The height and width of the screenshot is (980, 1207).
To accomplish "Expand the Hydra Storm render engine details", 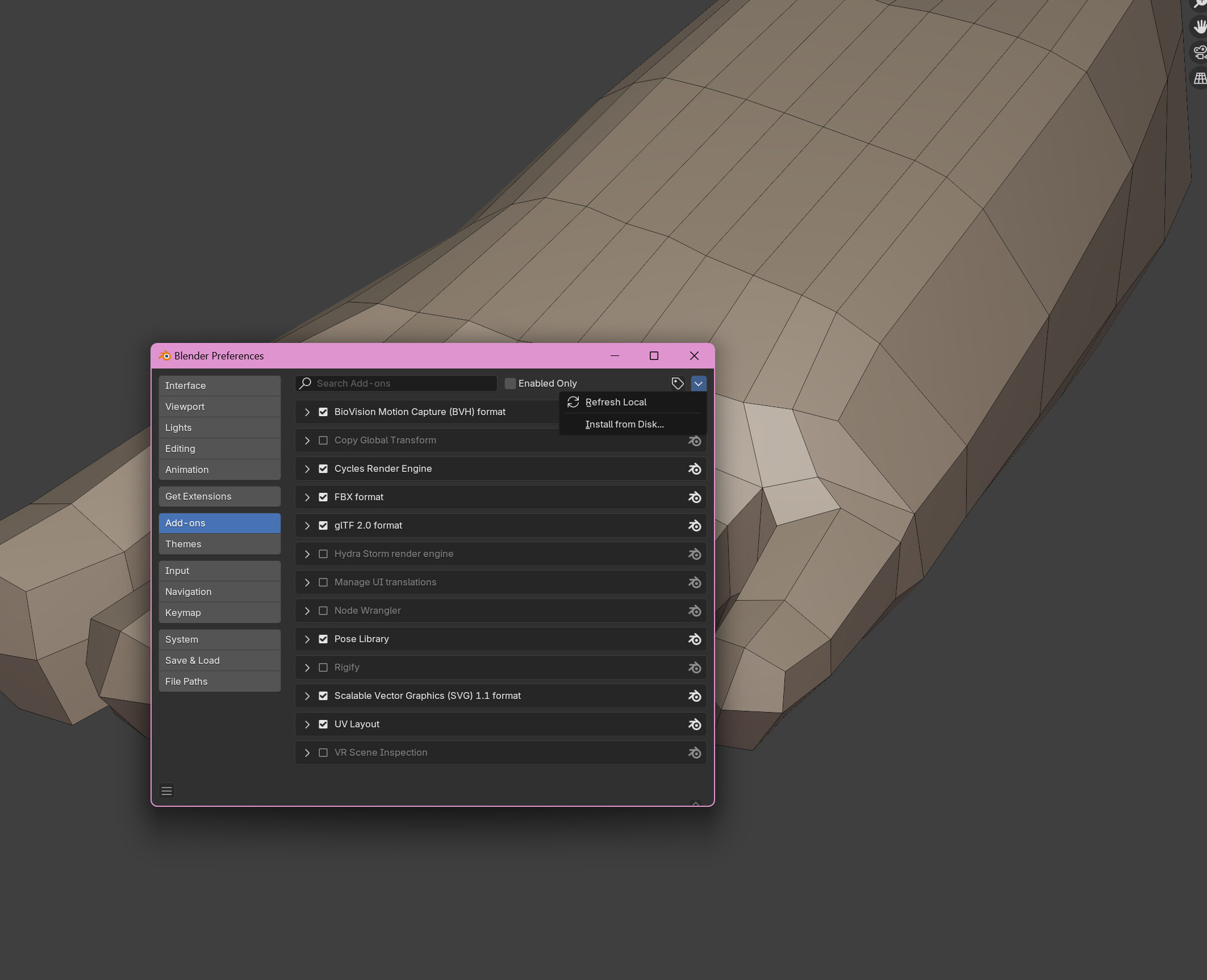I will coord(307,554).
